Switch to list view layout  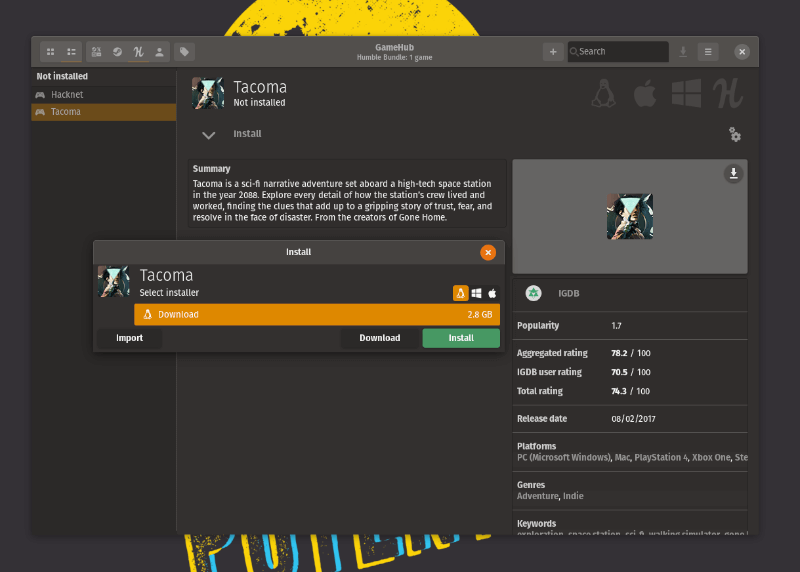tap(71, 51)
